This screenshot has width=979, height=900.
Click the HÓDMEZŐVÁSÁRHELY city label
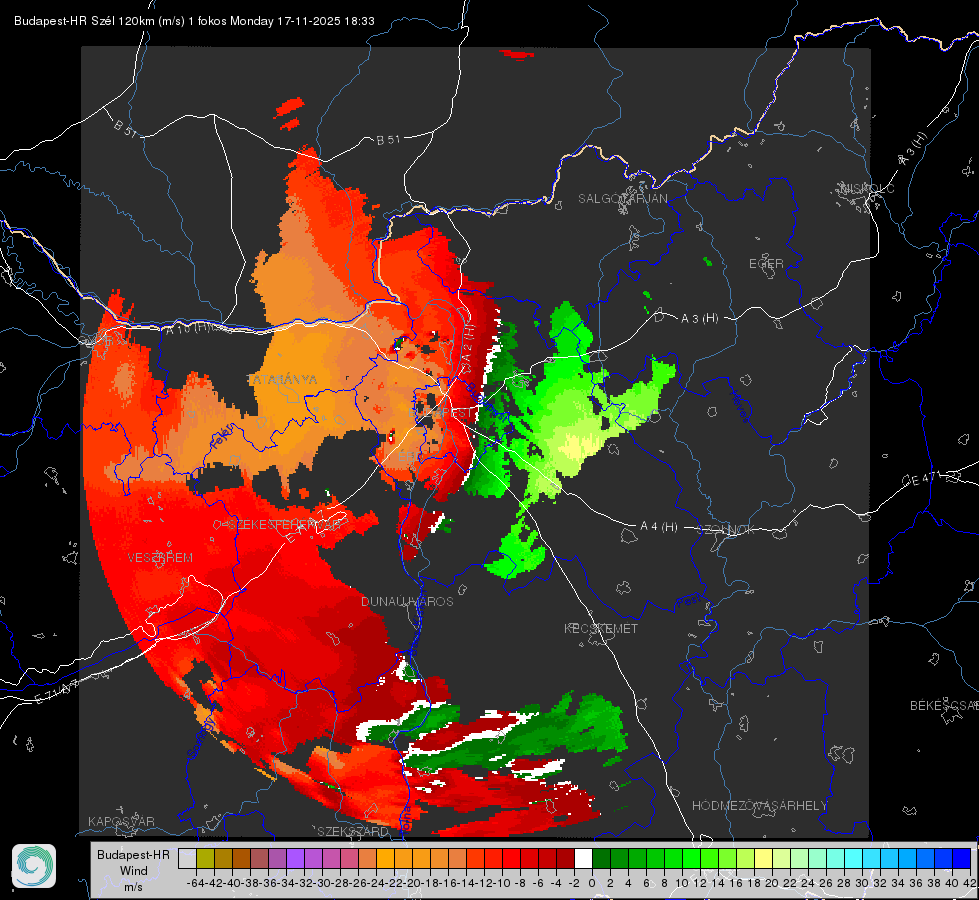click(x=759, y=806)
